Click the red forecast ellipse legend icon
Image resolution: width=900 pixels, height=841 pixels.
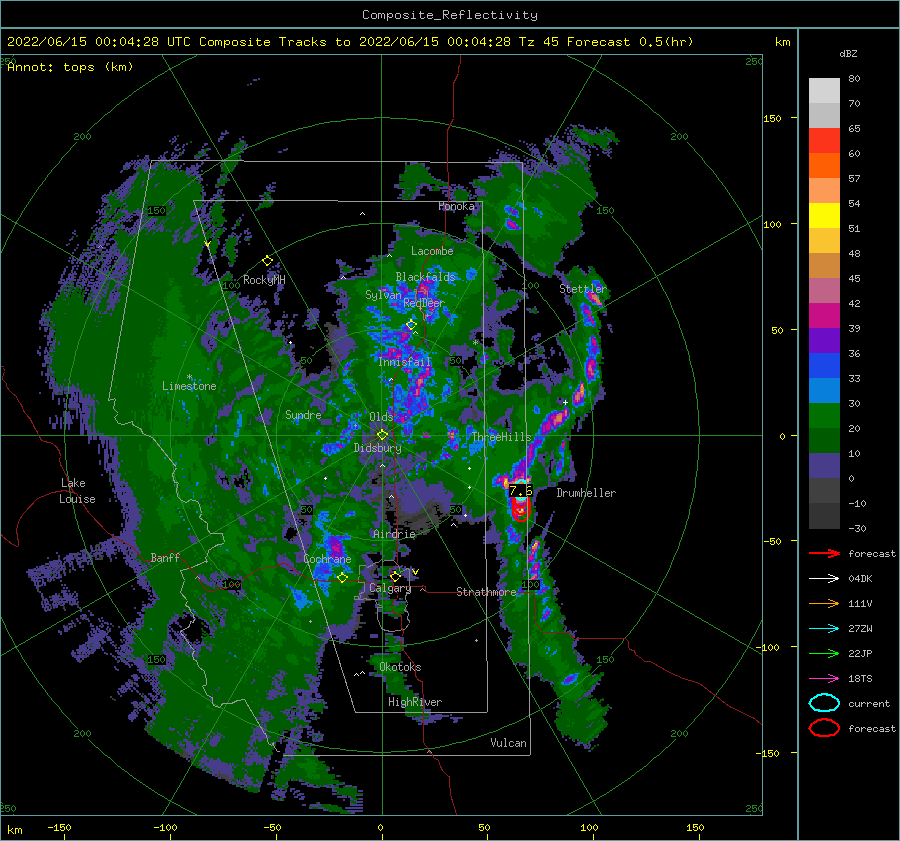824,728
